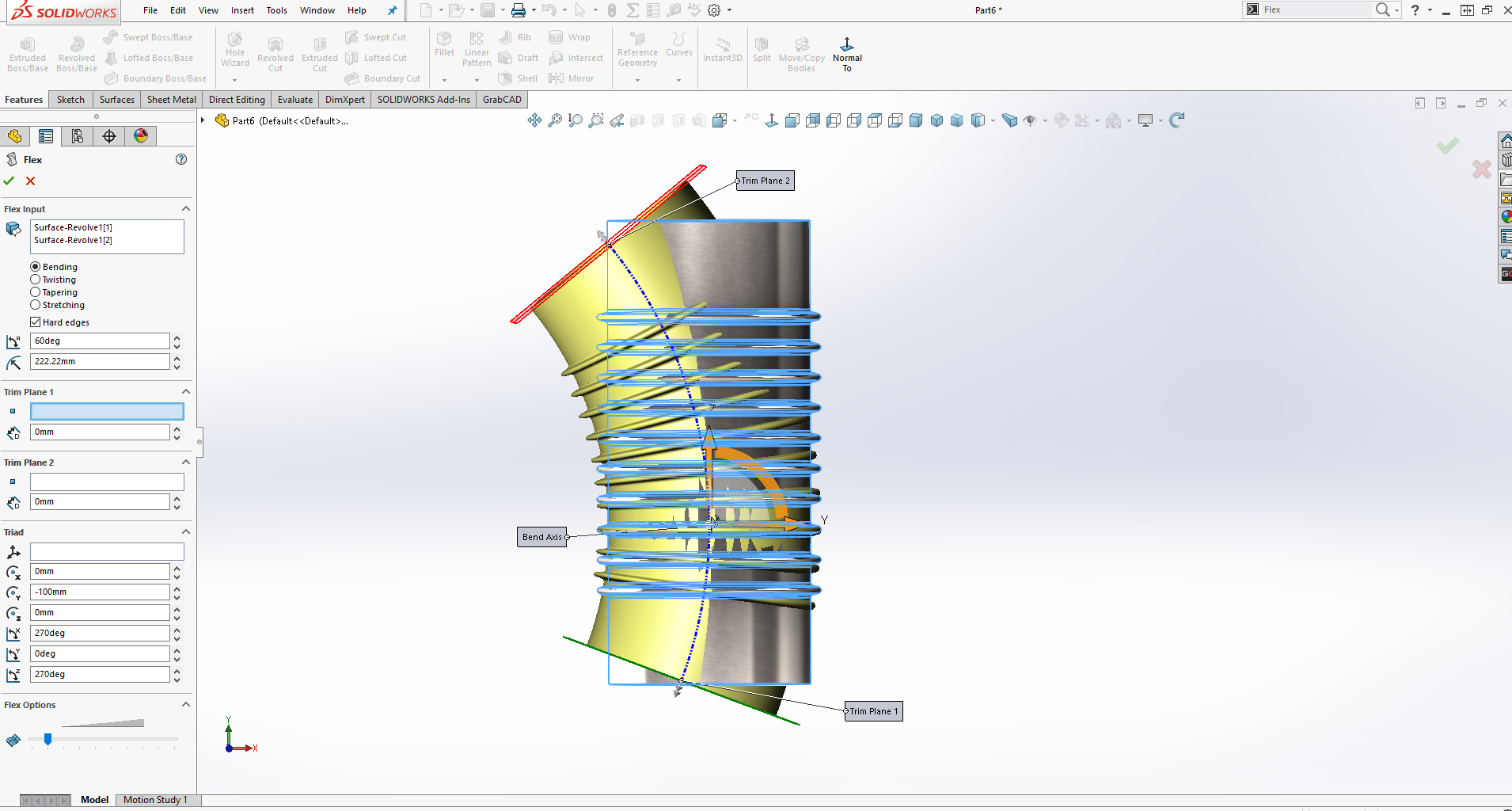
Task: Open the Curves dropdown arrow
Action: point(678,80)
